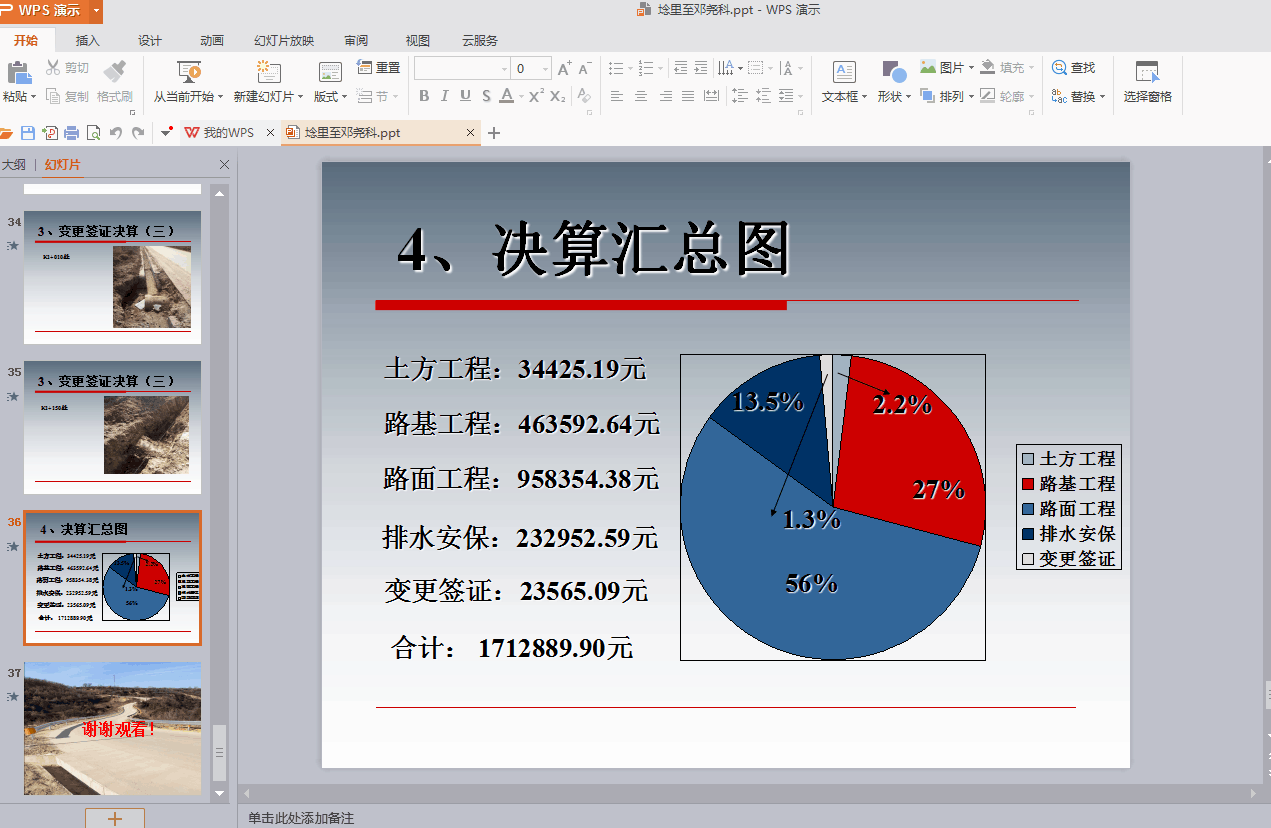Insert a Text Box (文本框)

point(844,72)
